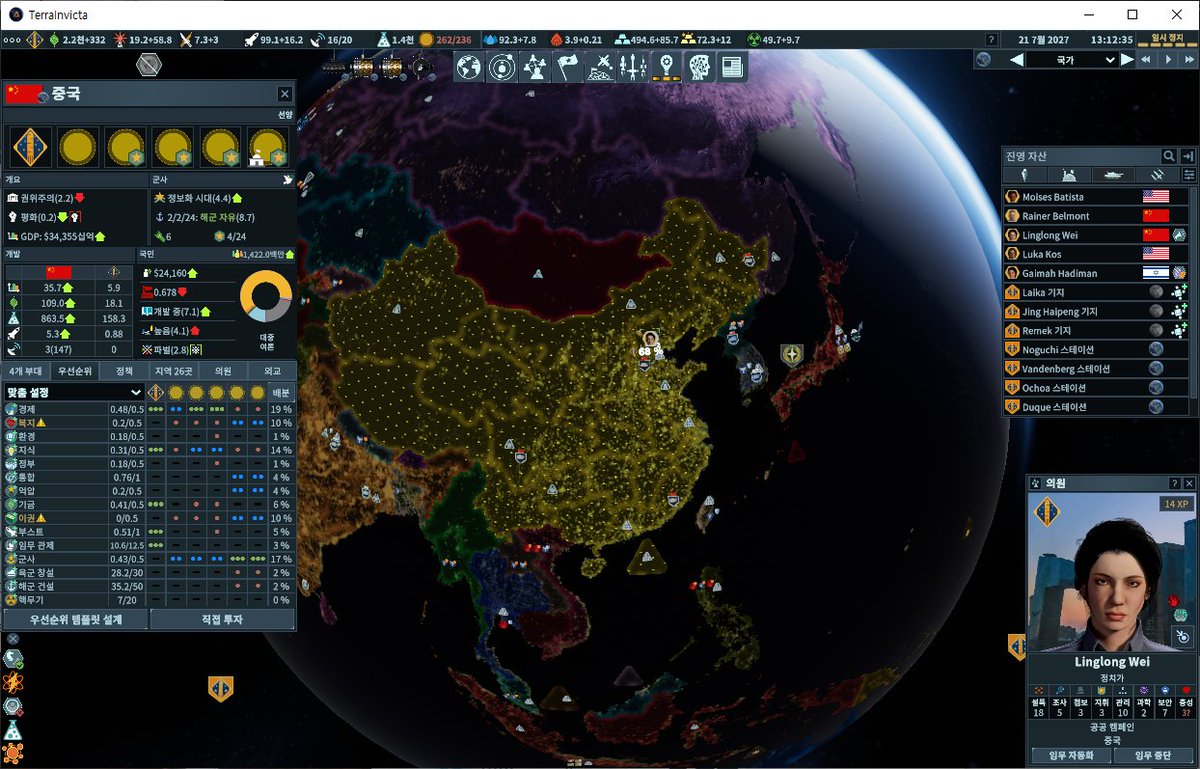The image size is (1200, 769).
Task: Open filter settings sliders in 진영 자산 panel
Action: pyautogui.click(x=1188, y=174)
